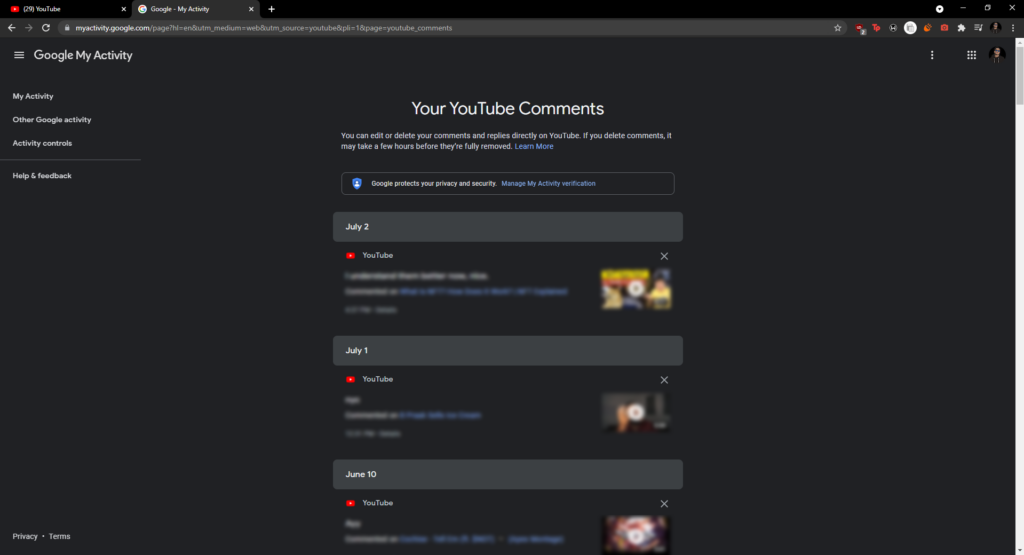Play the July 1 video thumbnail
Image resolution: width=1024 pixels, height=555 pixels.
tap(635, 413)
